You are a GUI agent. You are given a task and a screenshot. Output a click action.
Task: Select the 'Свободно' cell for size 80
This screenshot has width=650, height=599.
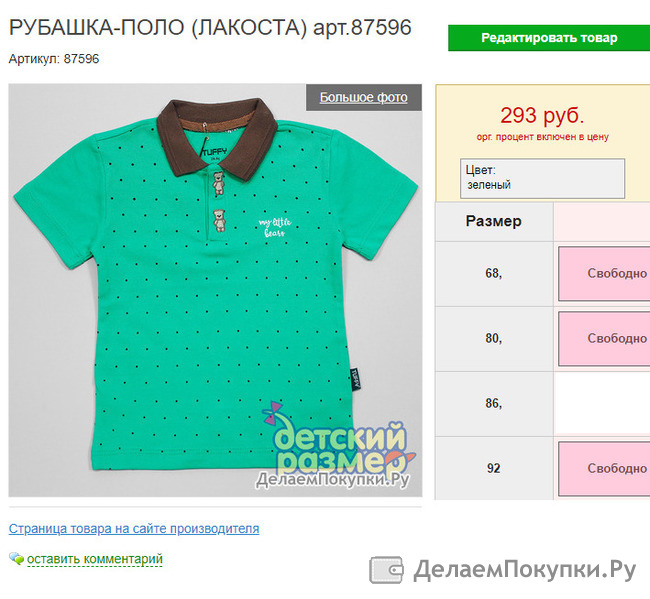pyautogui.click(x=604, y=339)
